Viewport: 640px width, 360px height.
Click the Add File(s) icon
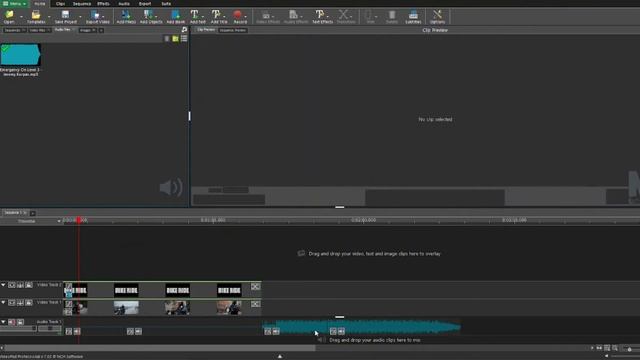click(126, 15)
